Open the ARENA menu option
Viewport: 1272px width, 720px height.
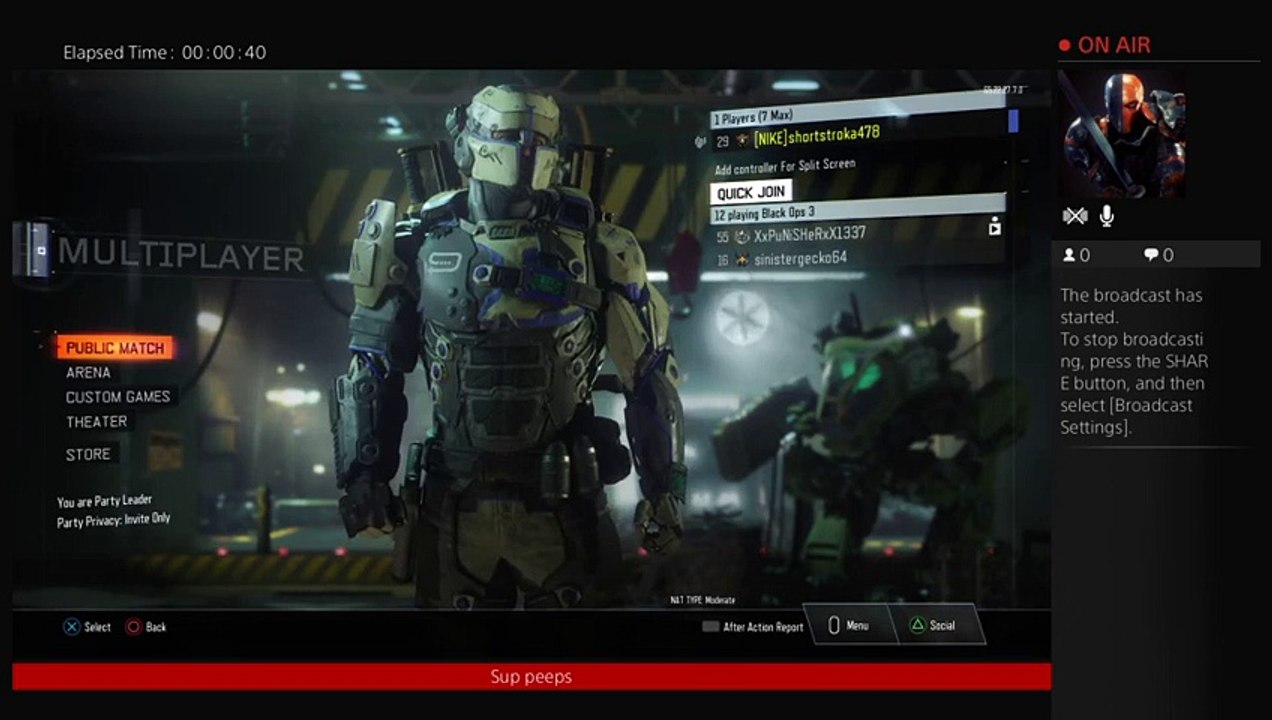[x=88, y=372]
